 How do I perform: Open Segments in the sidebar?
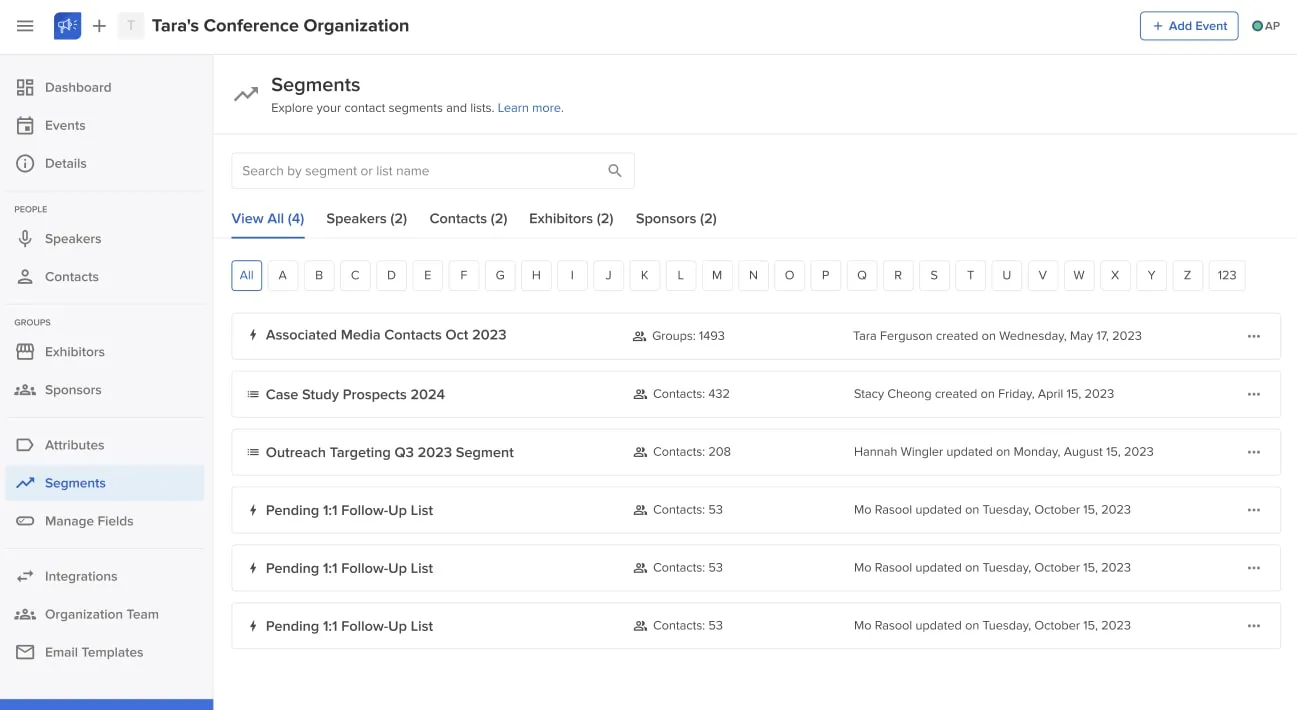click(104, 483)
